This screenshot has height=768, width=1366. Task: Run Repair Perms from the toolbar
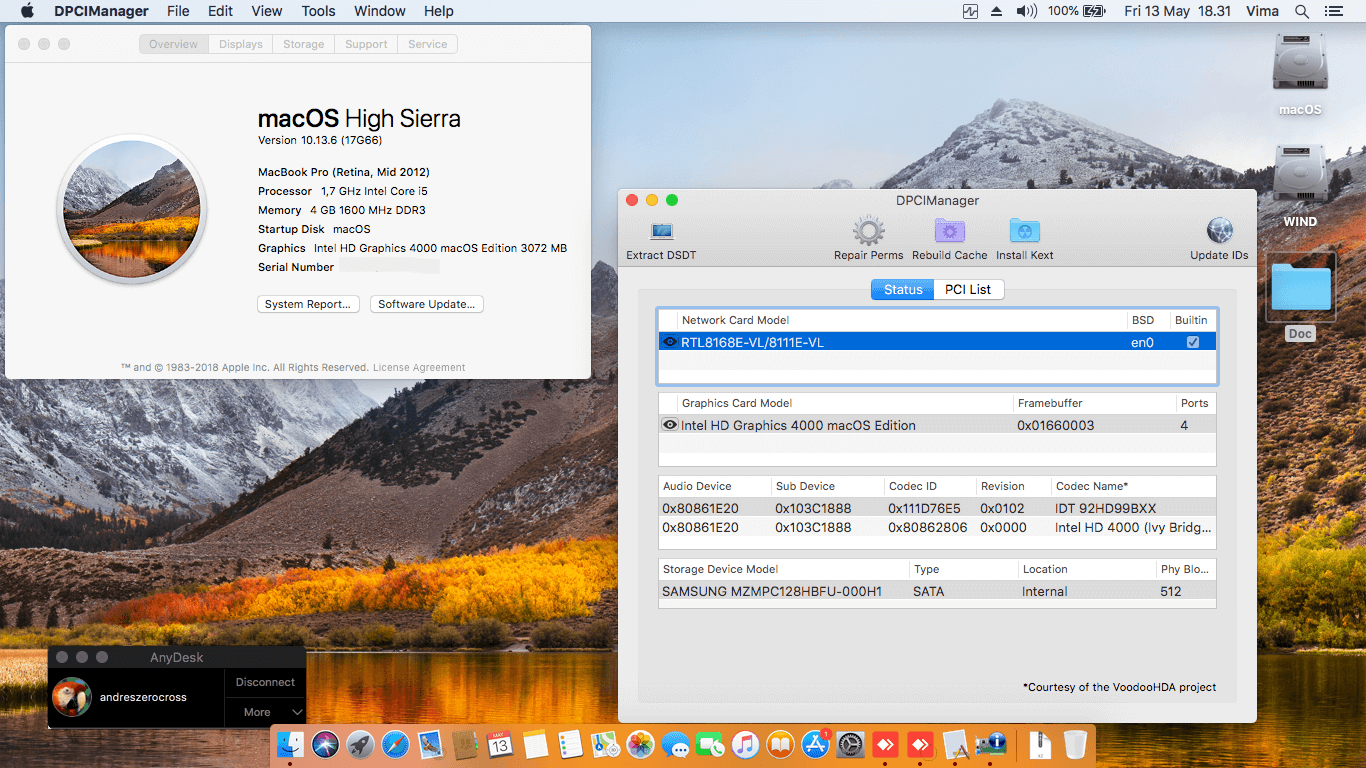(868, 232)
